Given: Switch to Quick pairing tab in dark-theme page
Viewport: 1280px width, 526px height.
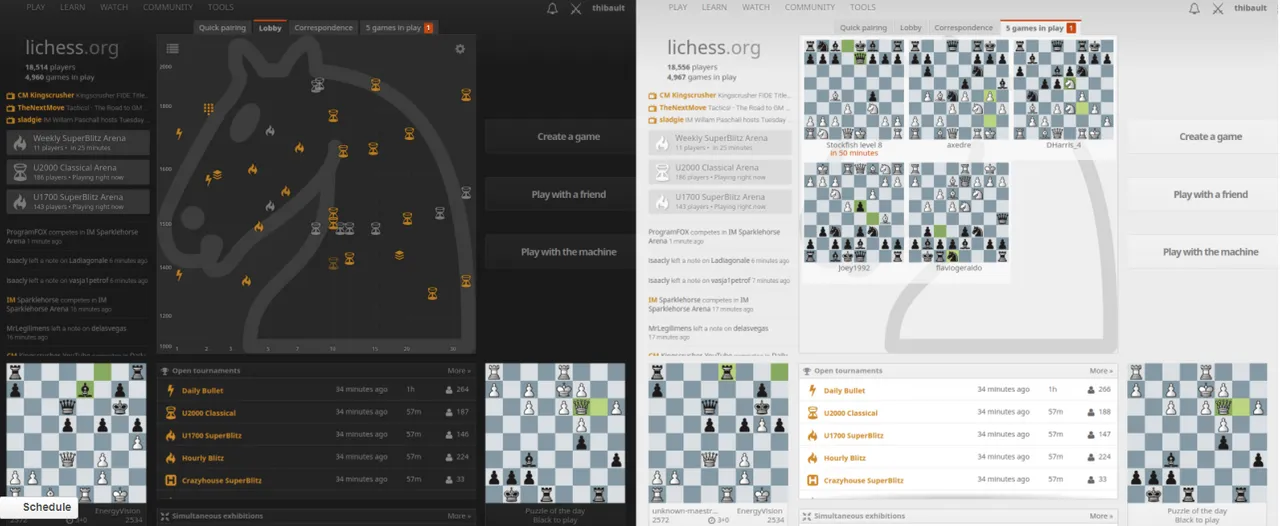Looking at the screenshot, I should [x=222, y=28].
